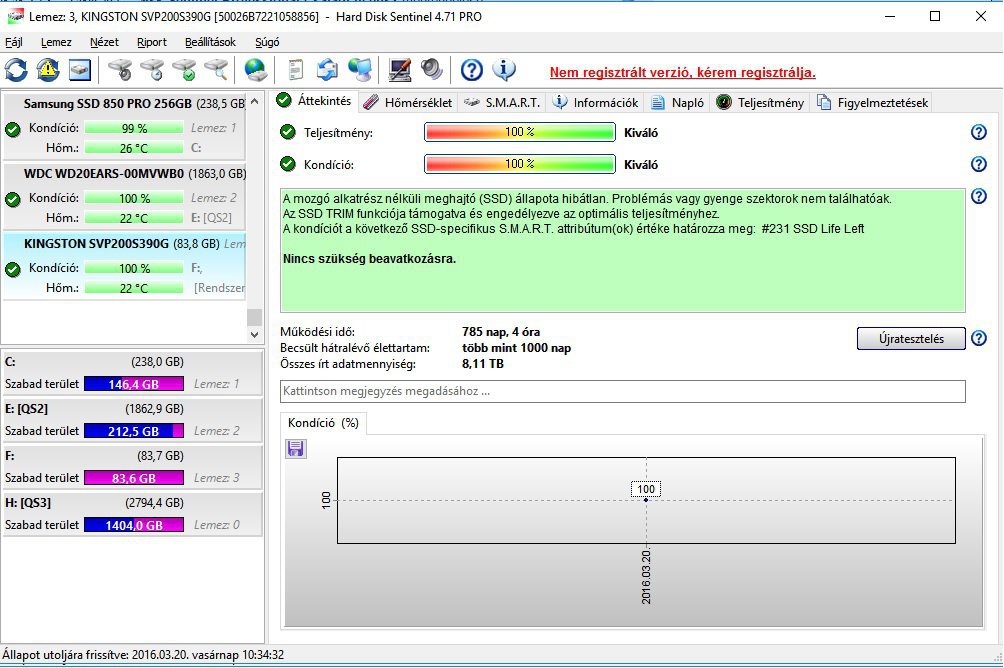Screen dimensions: 1004x668
Task: Click the '8,11 TB' total written value
Action: click(482, 364)
